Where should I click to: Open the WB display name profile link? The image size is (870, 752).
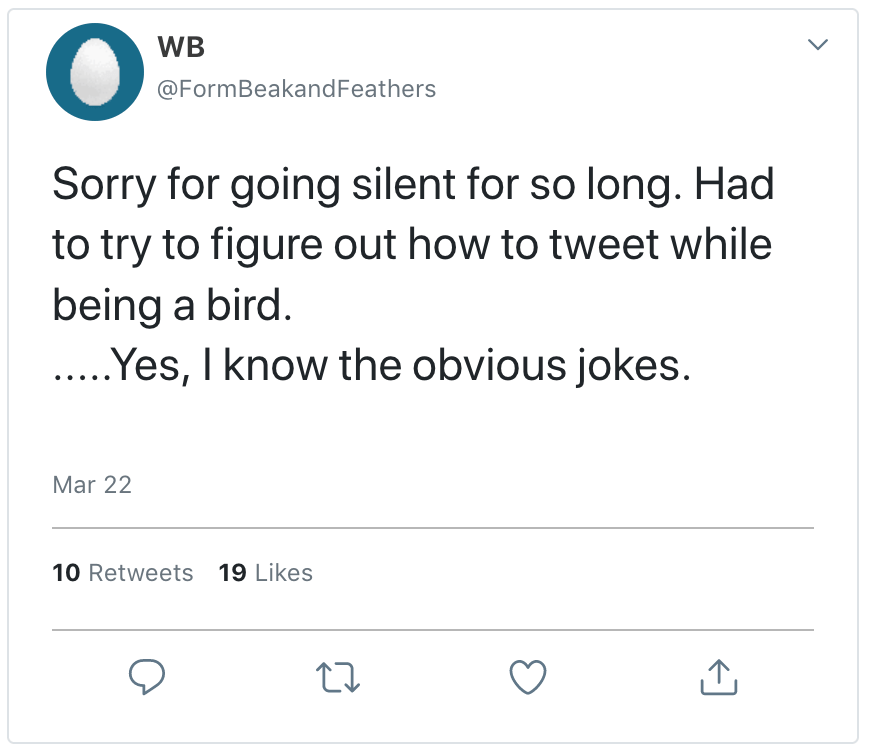coord(181,47)
